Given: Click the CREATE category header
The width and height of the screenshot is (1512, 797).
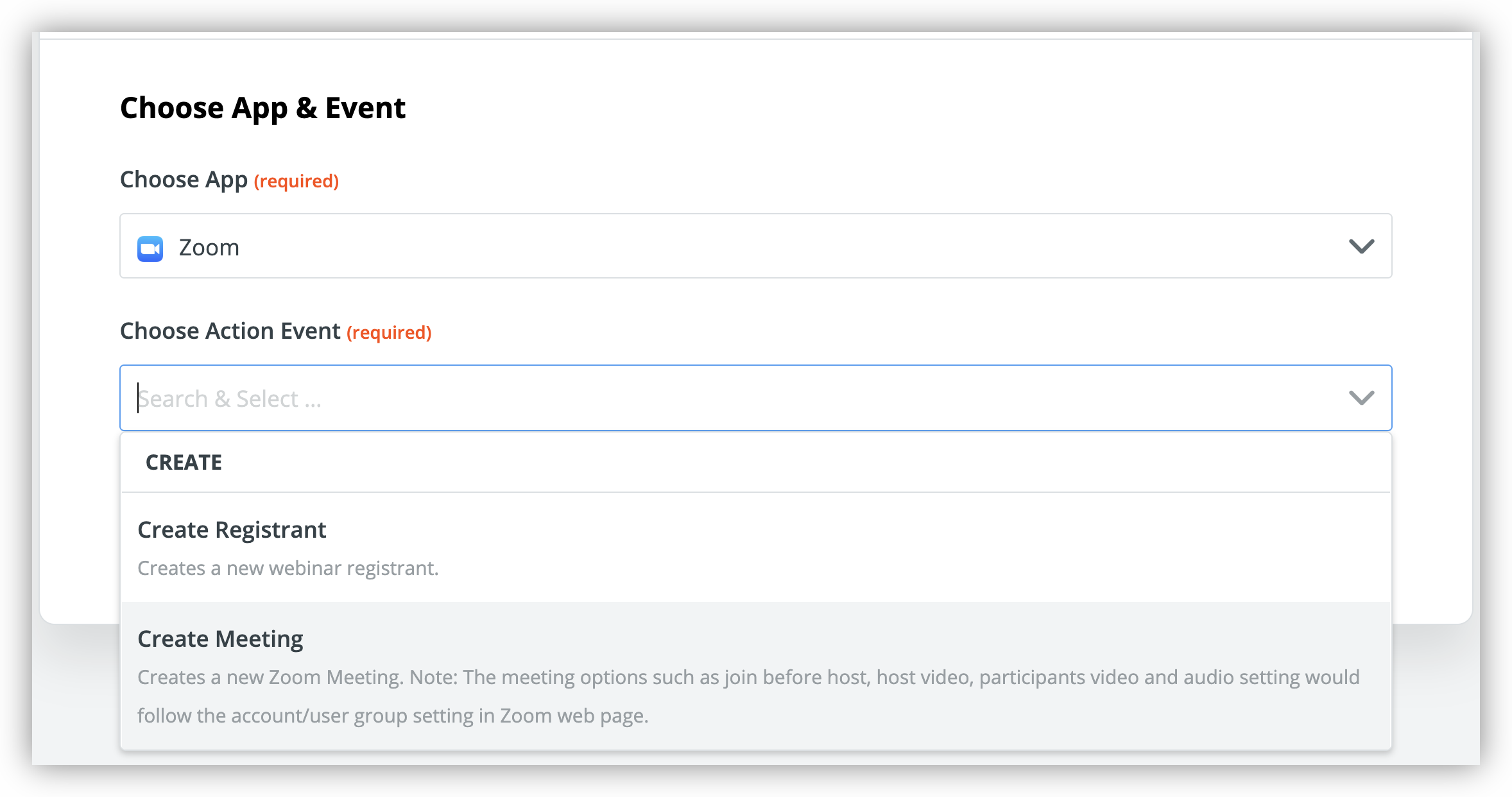Looking at the screenshot, I should tap(185, 461).
